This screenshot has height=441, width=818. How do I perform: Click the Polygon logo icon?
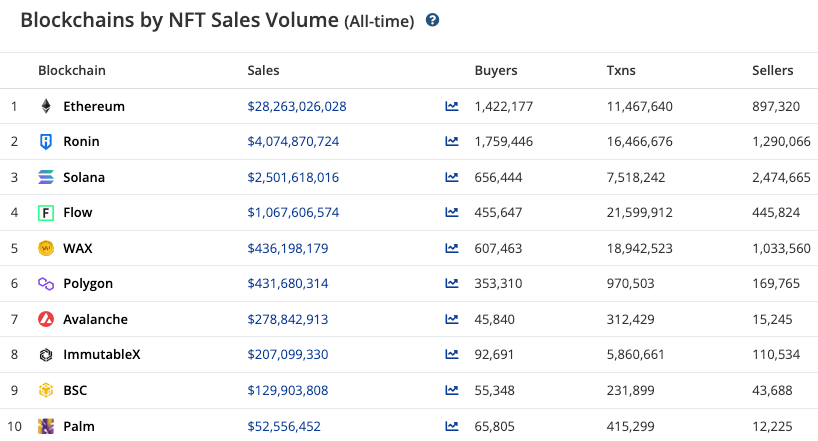point(45,284)
